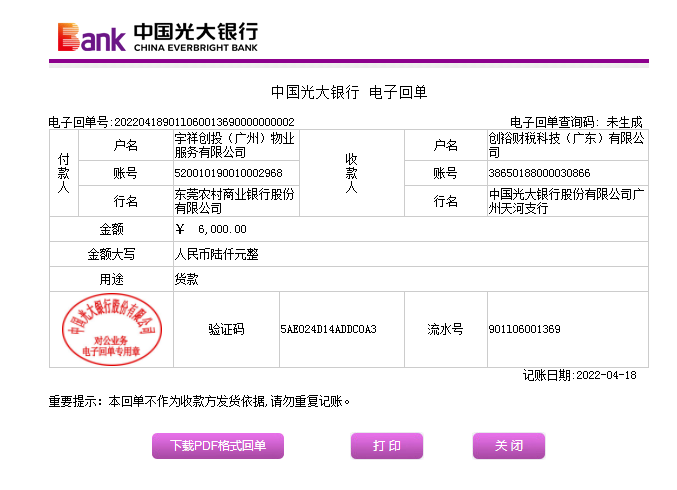Select payer account 520010190010002968
This screenshot has height=490, width=677.
(228, 173)
